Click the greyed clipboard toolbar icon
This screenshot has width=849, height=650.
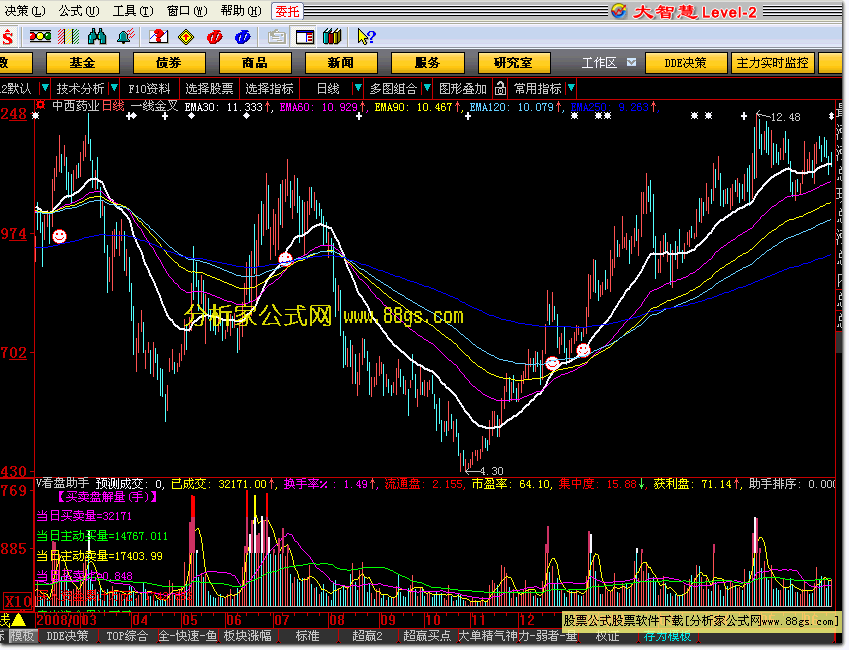[277, 37]
